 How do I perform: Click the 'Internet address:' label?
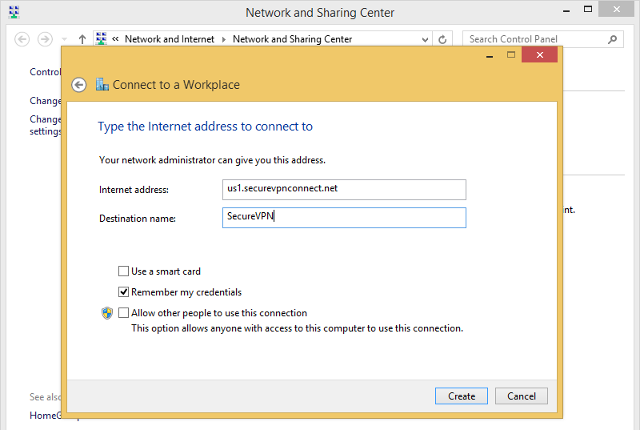pyautogui.click(x=134, y=190)
